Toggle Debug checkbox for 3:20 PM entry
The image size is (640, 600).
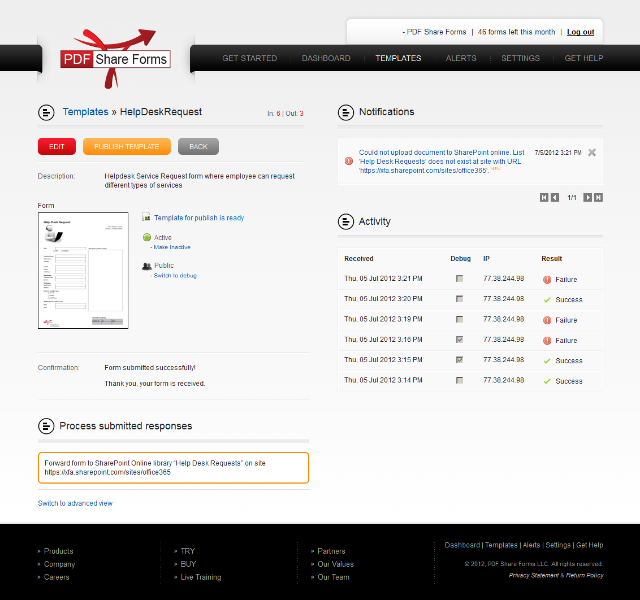(460, 299)
